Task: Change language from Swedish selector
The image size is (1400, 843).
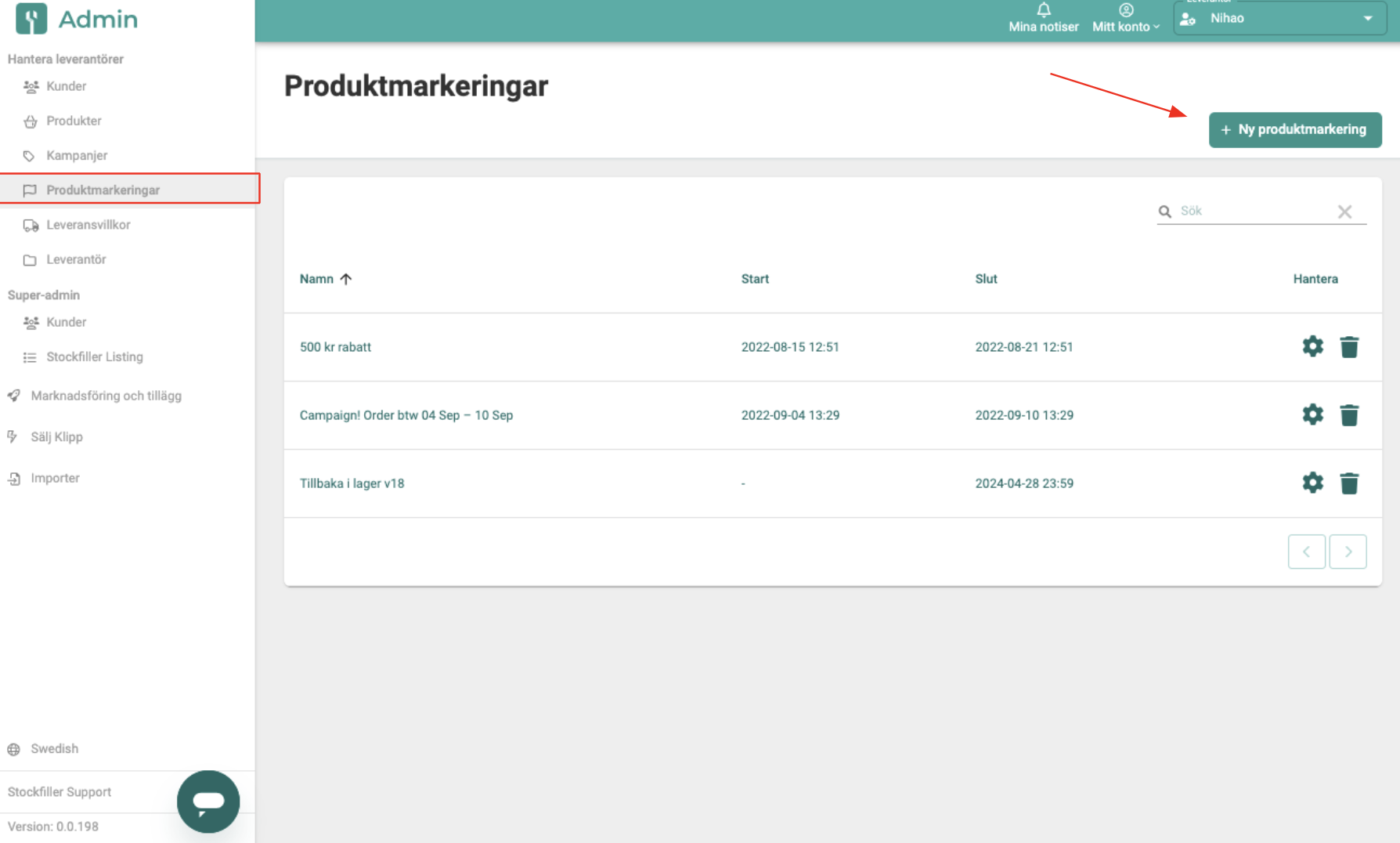Action: click(54, 748)
